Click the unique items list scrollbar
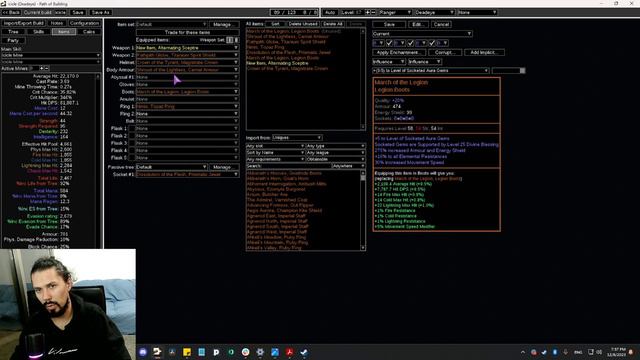640x360 pixels. pyautogui.click(x=363, y=210)
